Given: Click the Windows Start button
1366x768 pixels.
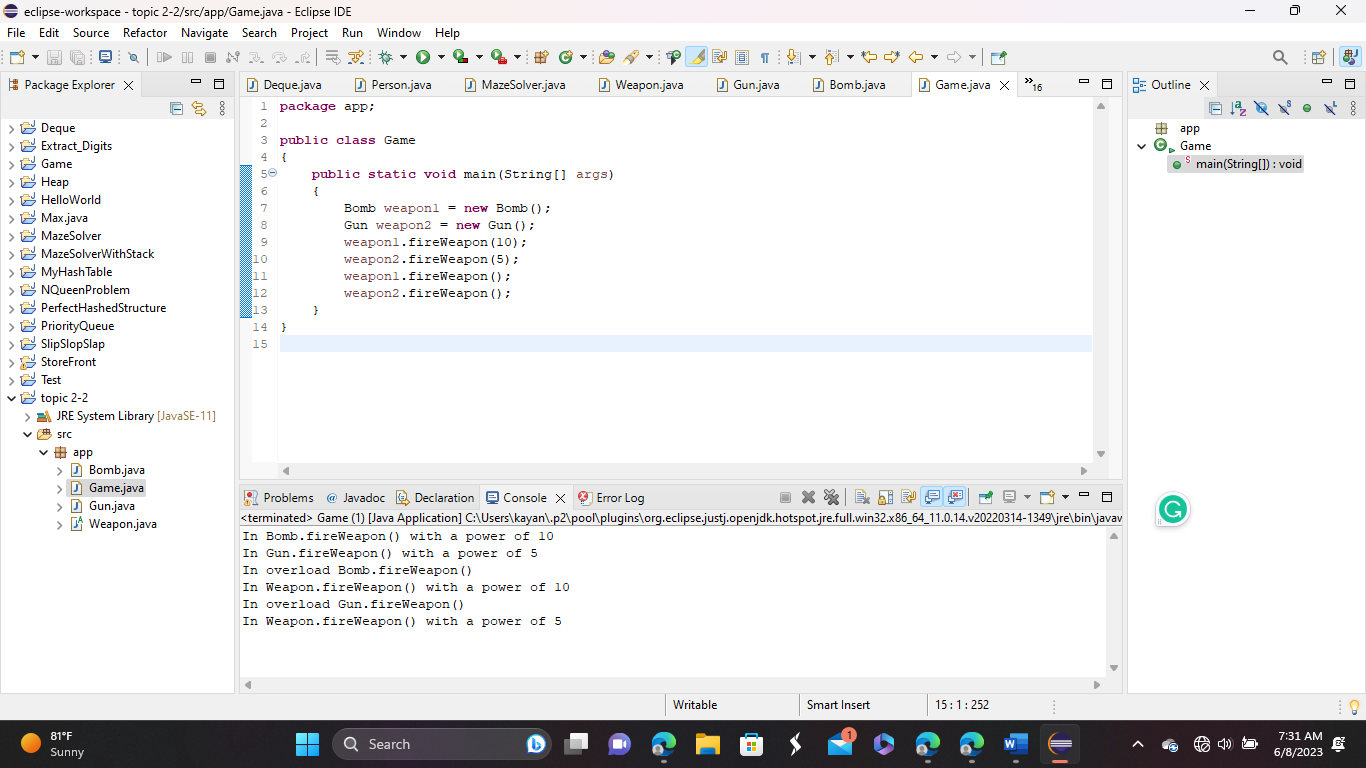Looking at the screenshot, I should point(307,744).
